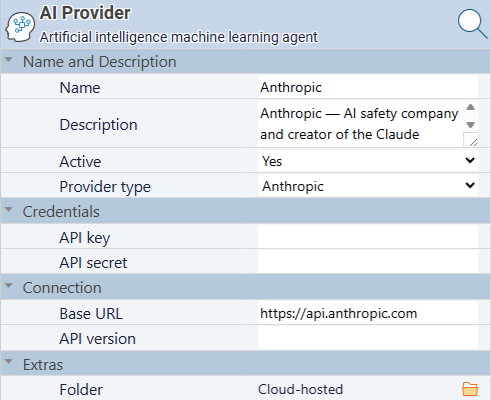Click the AI Provider head icon
This screenshot has height=400, width=491.
pyautogui.click(x=20, y=27)
